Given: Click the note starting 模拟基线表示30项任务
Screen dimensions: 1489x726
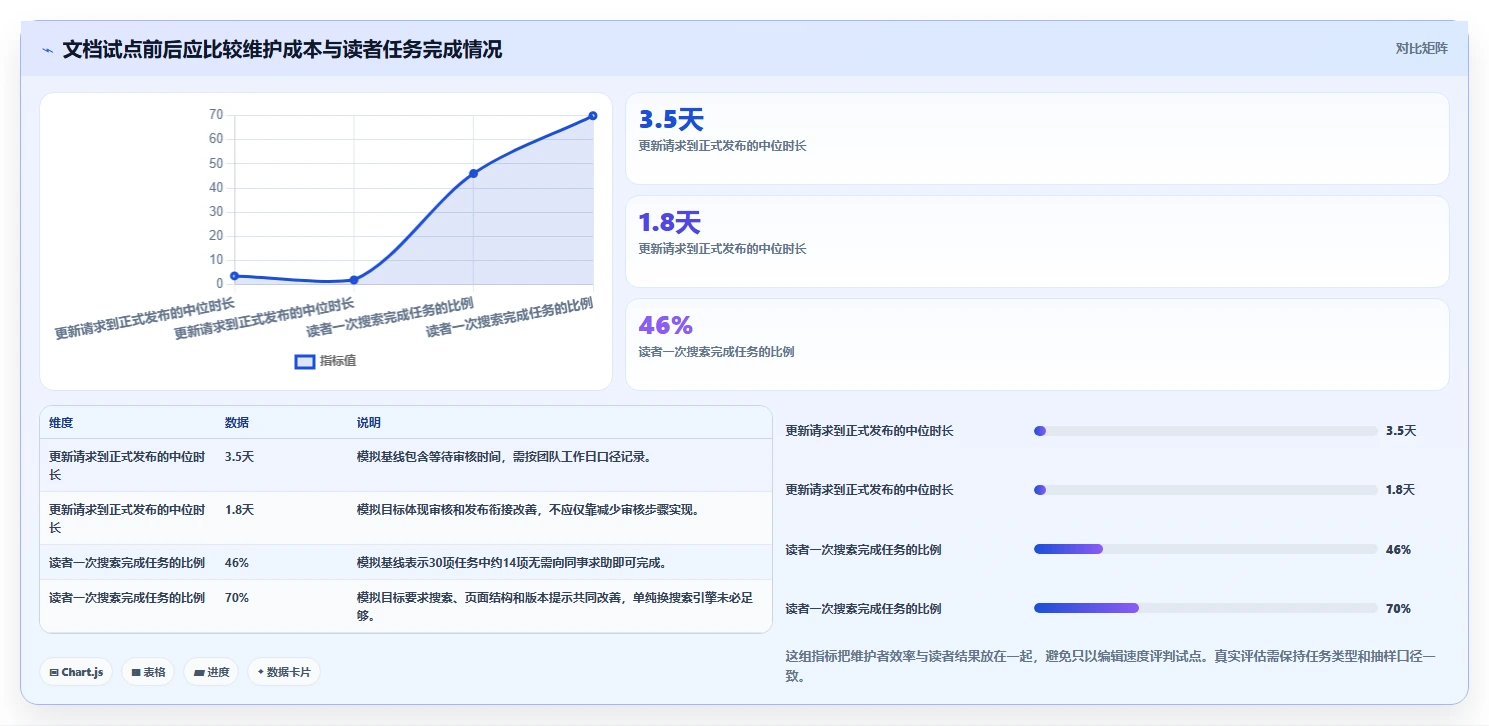Looking at the screenshot, I should point(512,562).
